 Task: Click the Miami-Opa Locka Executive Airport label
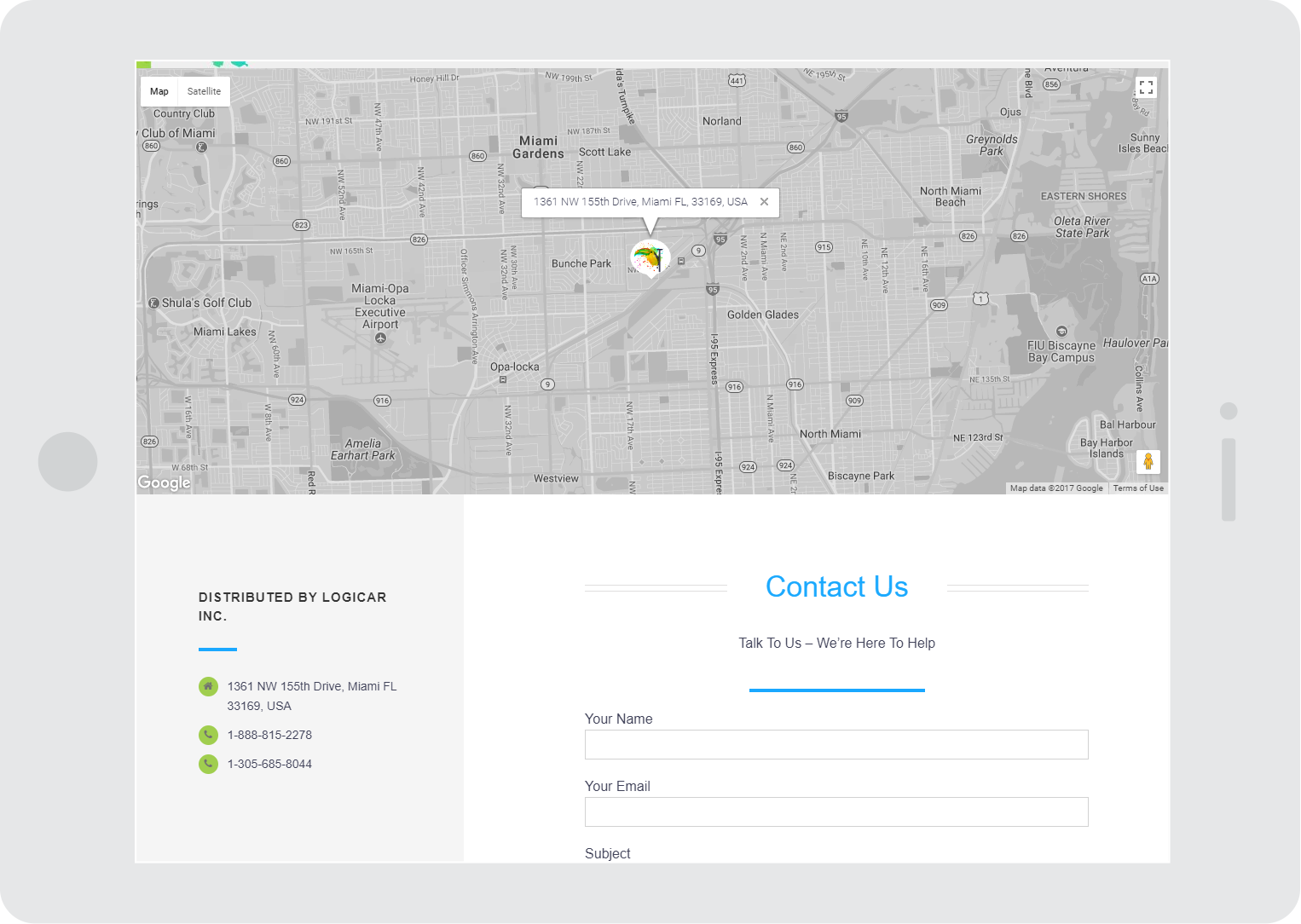click(x=380, y=307)
